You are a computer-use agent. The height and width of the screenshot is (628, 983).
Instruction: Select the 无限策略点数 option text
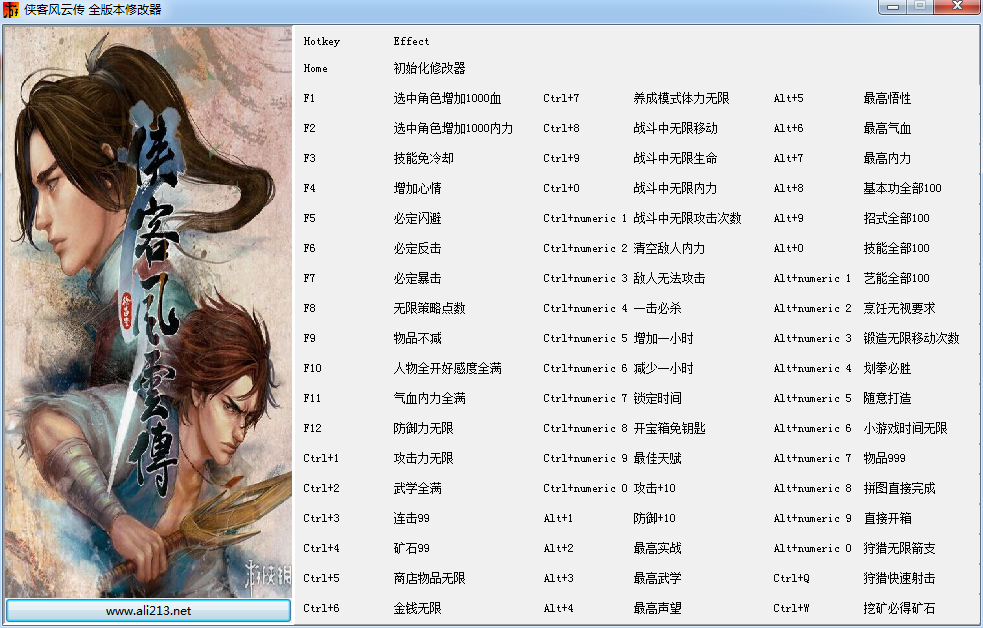[x=429, y=309]
